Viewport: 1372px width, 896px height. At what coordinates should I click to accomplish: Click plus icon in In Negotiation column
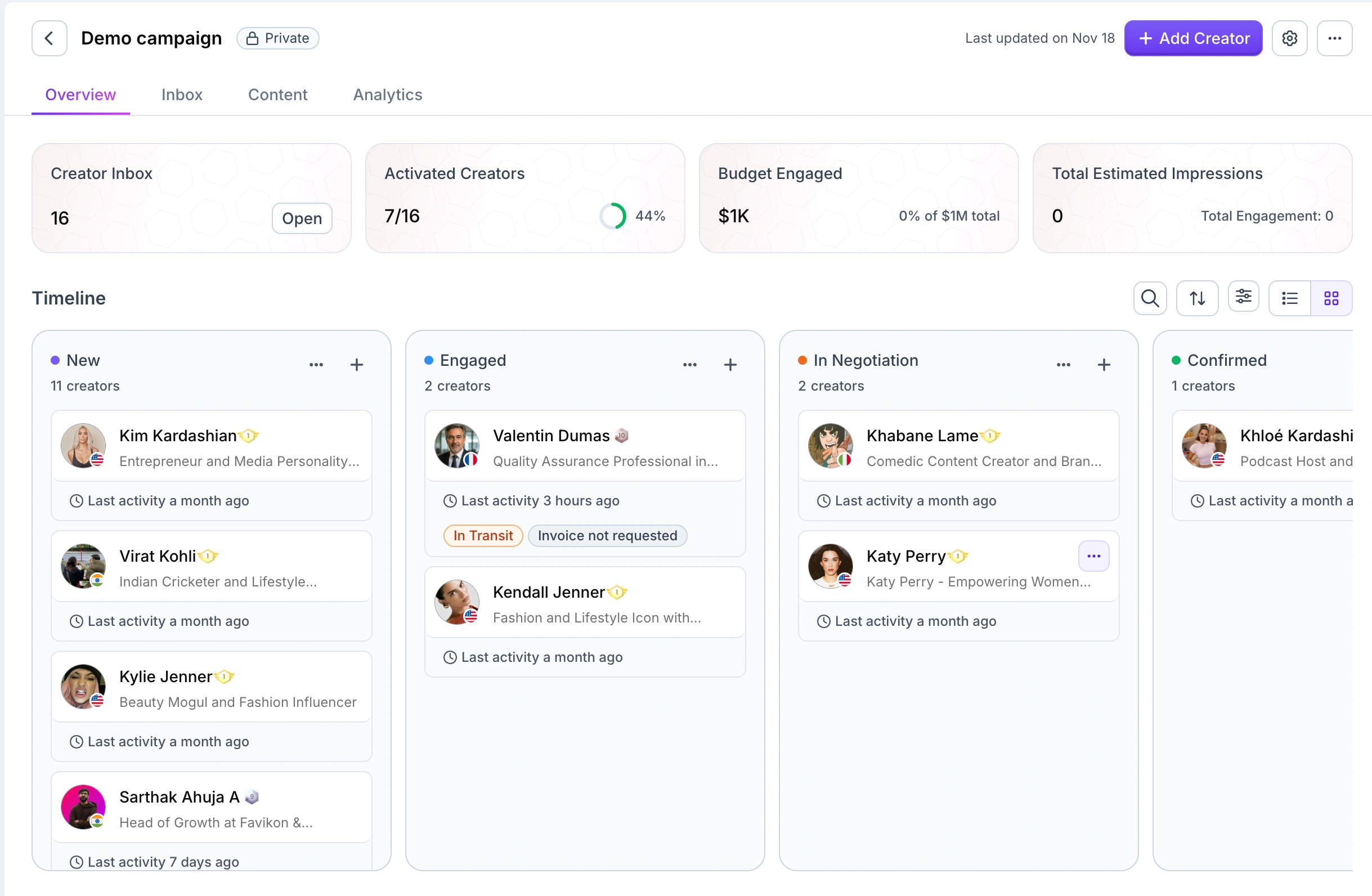1104,364
